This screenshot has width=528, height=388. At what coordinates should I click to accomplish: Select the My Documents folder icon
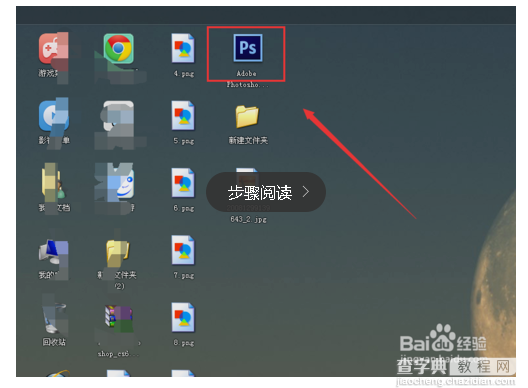[53, 182]
